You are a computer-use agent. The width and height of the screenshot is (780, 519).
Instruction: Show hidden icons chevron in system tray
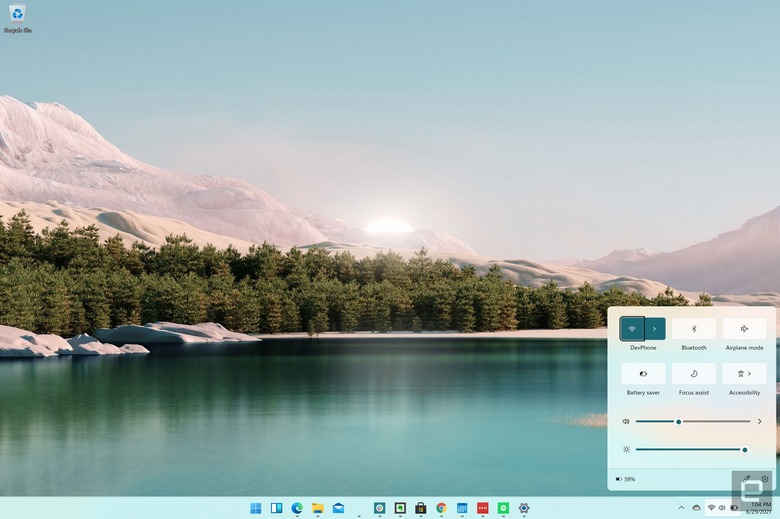[x=681, y=508]
